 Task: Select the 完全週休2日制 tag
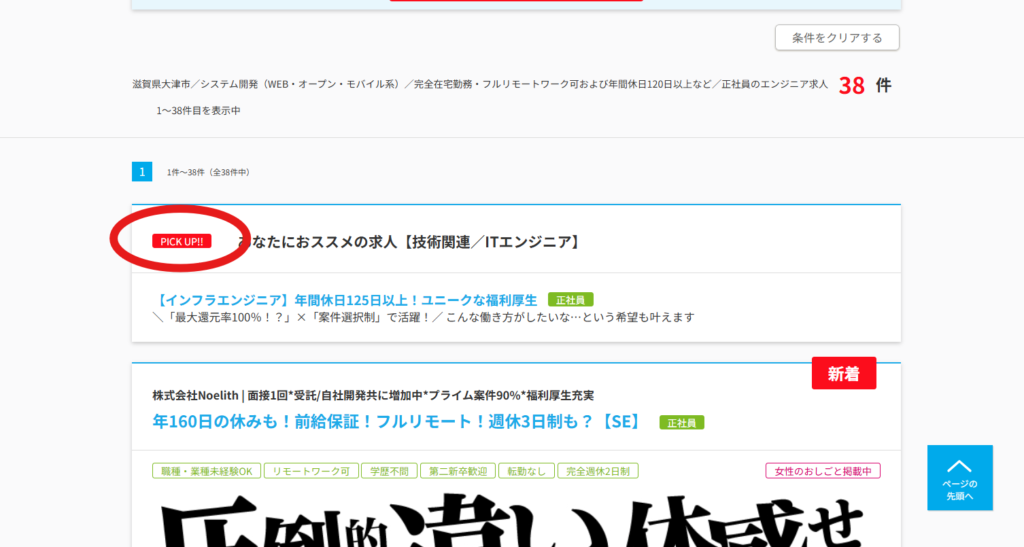[x=597, y=471]
